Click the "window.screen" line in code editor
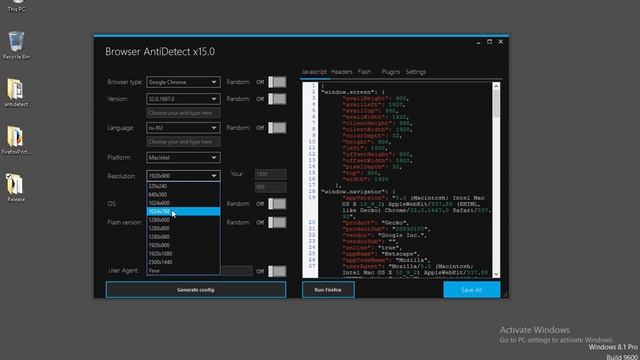Viewport: 640px width, 360px height. pyautogui.click(x=353, y=92)
